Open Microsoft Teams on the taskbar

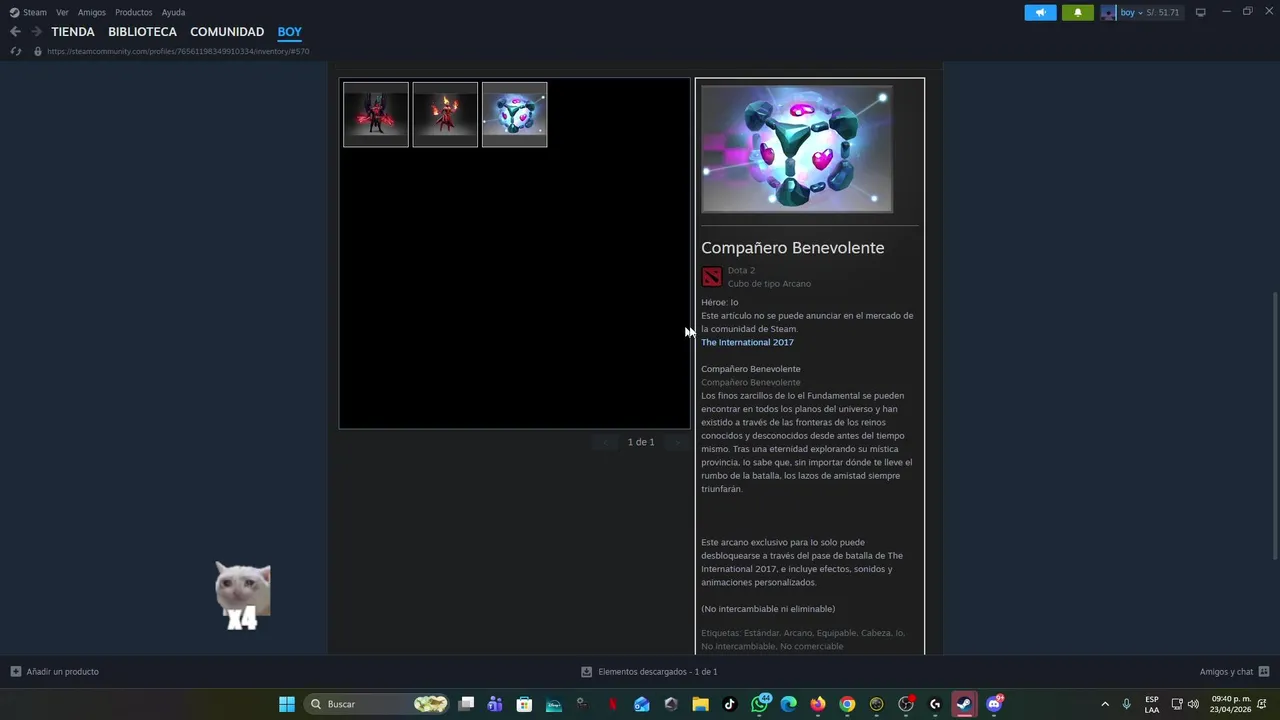pos(495,704)
